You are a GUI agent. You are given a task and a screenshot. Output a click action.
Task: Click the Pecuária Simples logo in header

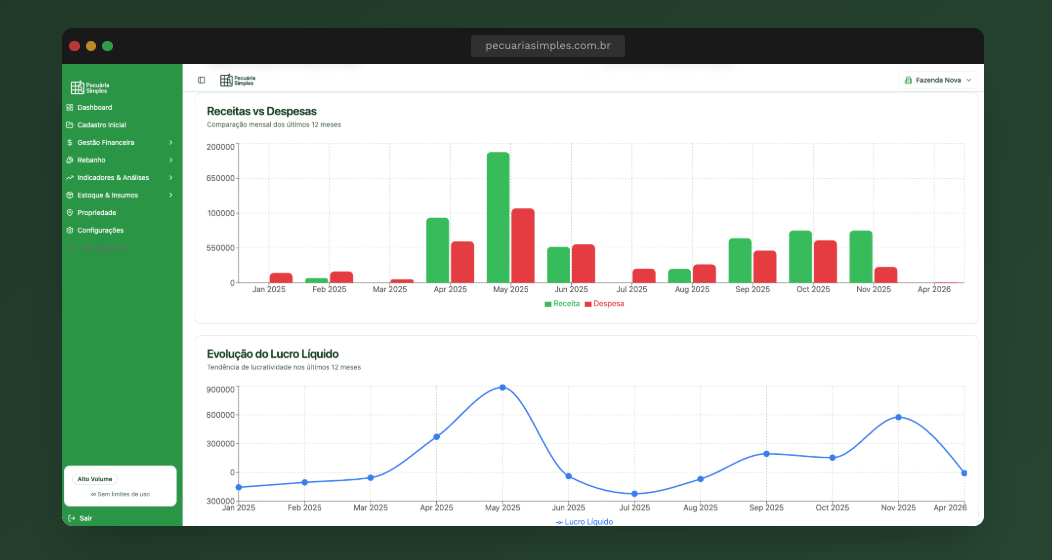click(238, 80)
